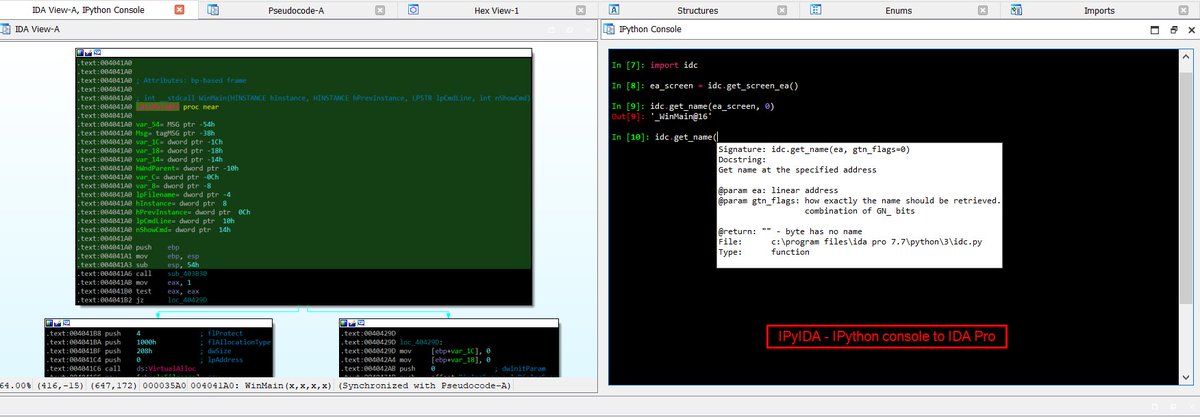Click the Imports tab icon
The image size is (1200, 417).
[1016, 9]
